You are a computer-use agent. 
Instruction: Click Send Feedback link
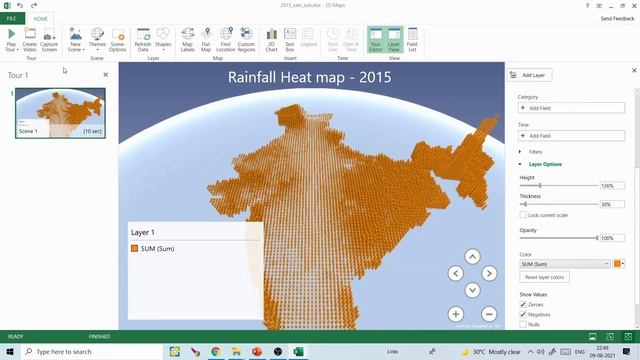tap(617, 18)
